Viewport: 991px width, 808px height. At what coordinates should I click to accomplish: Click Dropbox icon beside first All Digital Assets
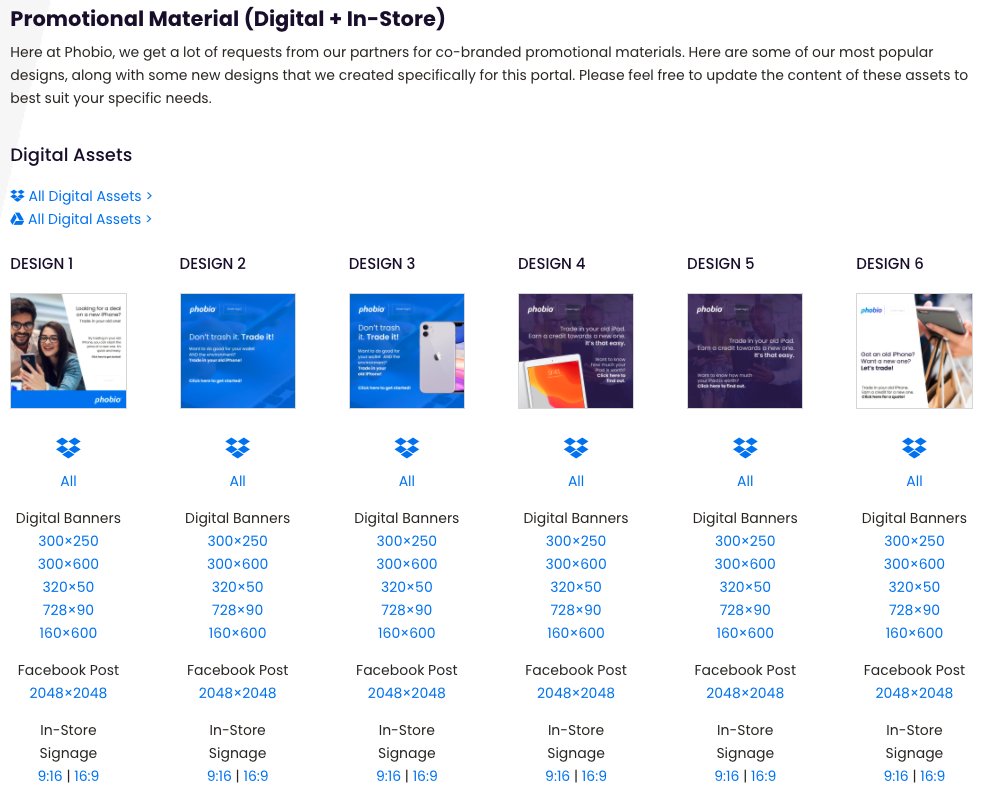tap(17, 196)
